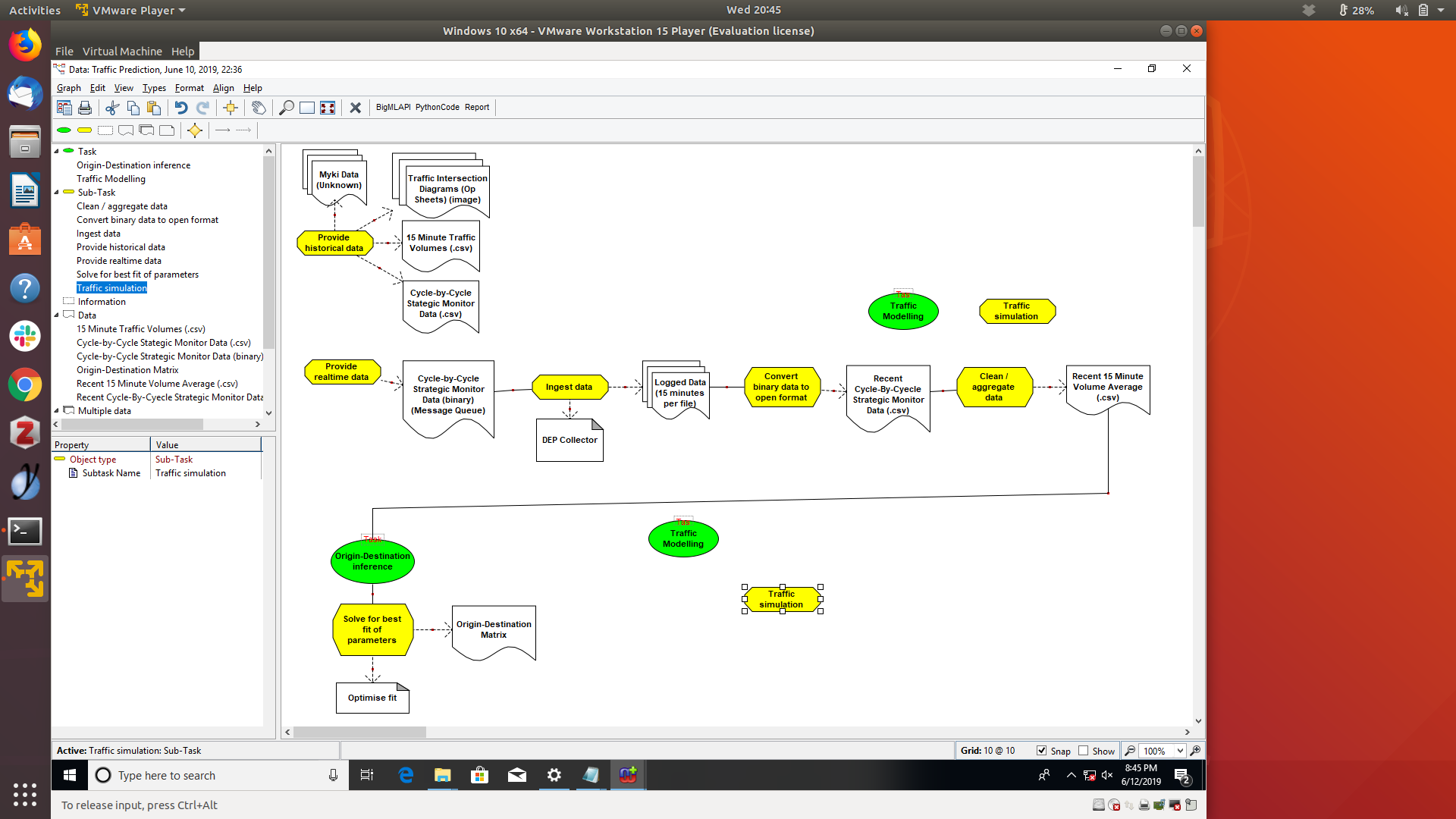Image resolution: width=1456 pixels, height=819 pixels.
Task: Select the Pan hand tool
Action: pos(259,108)
